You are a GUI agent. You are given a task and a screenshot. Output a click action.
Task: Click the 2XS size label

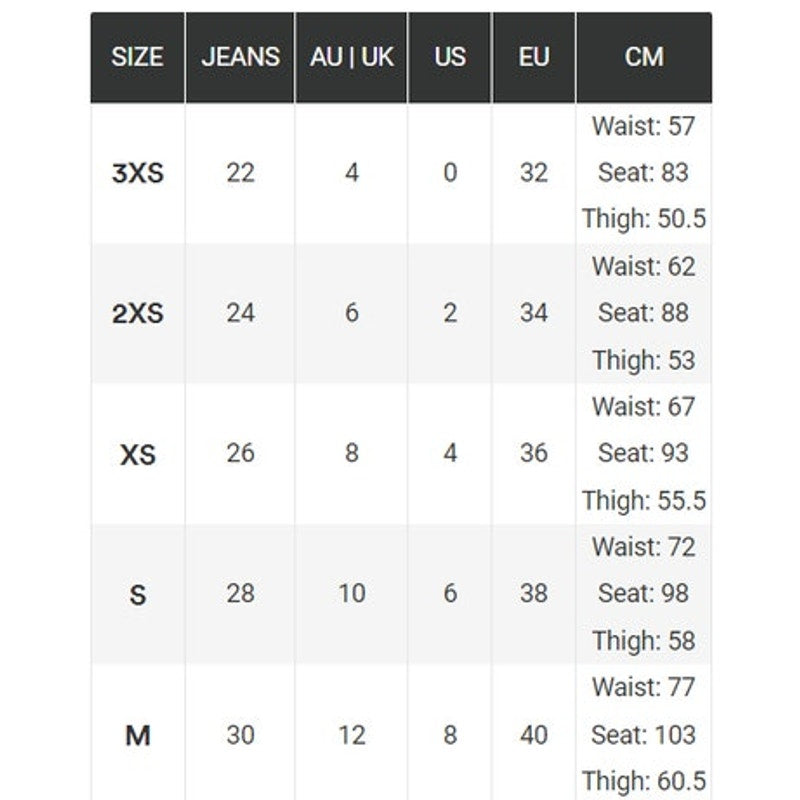coord(138,313)
